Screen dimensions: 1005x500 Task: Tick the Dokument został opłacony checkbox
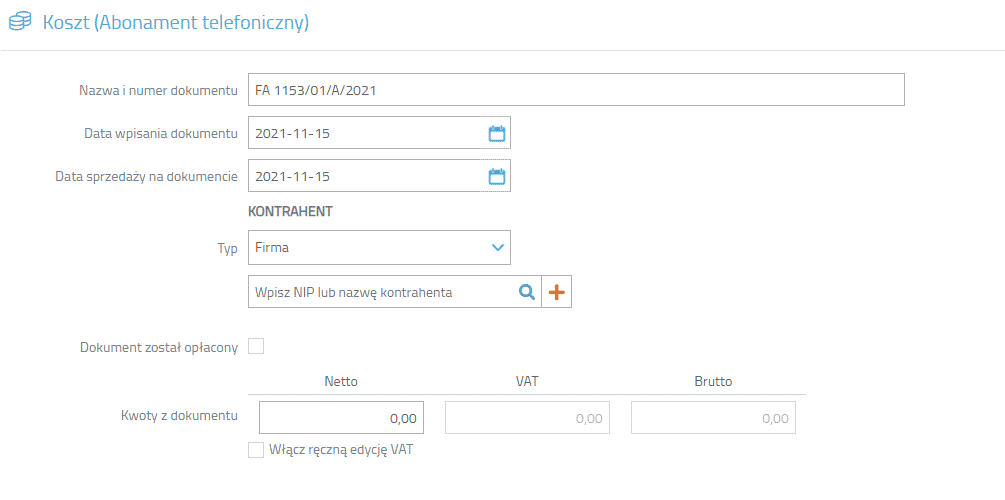coord(256,347)
